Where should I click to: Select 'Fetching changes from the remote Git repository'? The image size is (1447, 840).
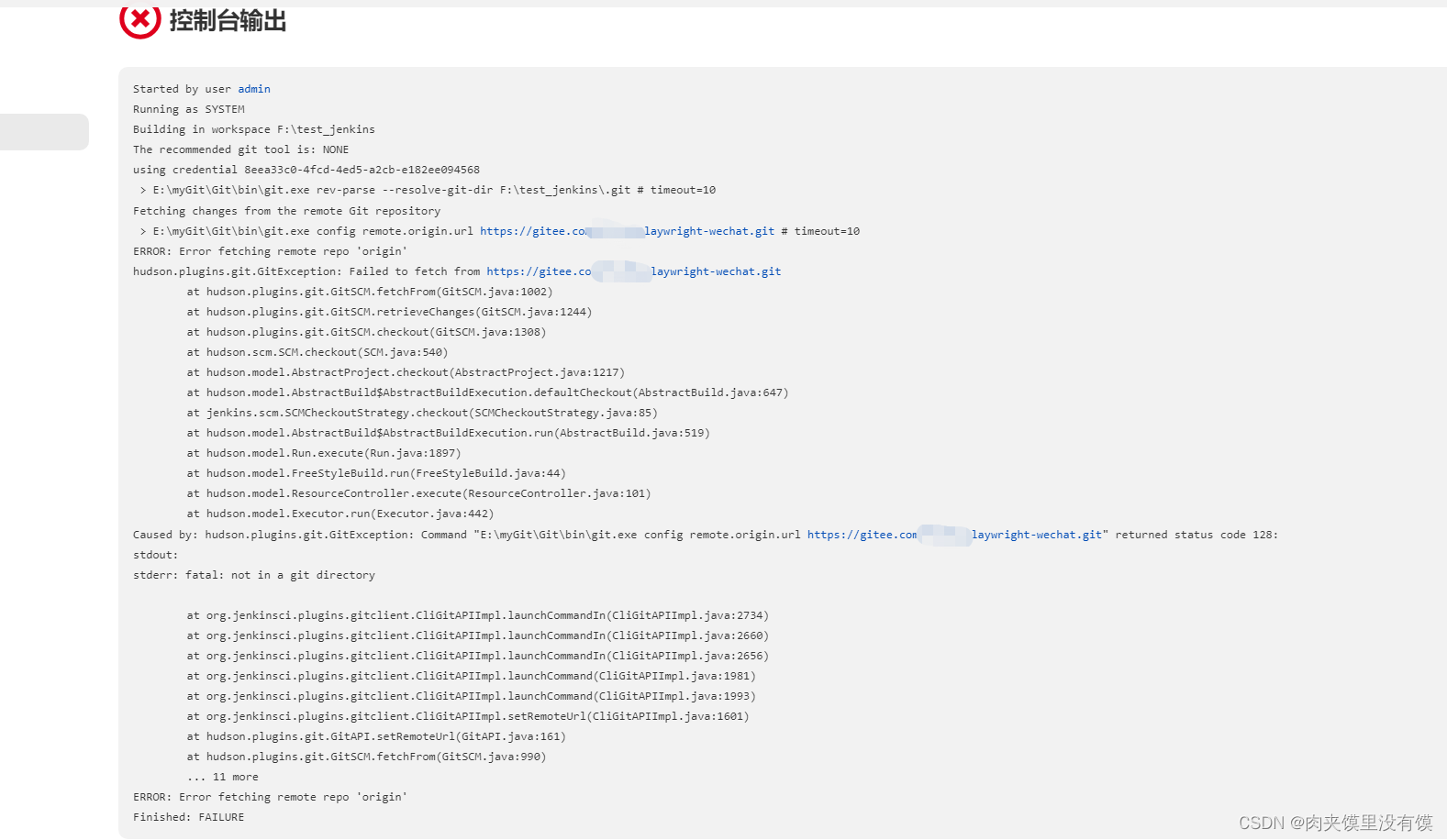coord(286,211)
